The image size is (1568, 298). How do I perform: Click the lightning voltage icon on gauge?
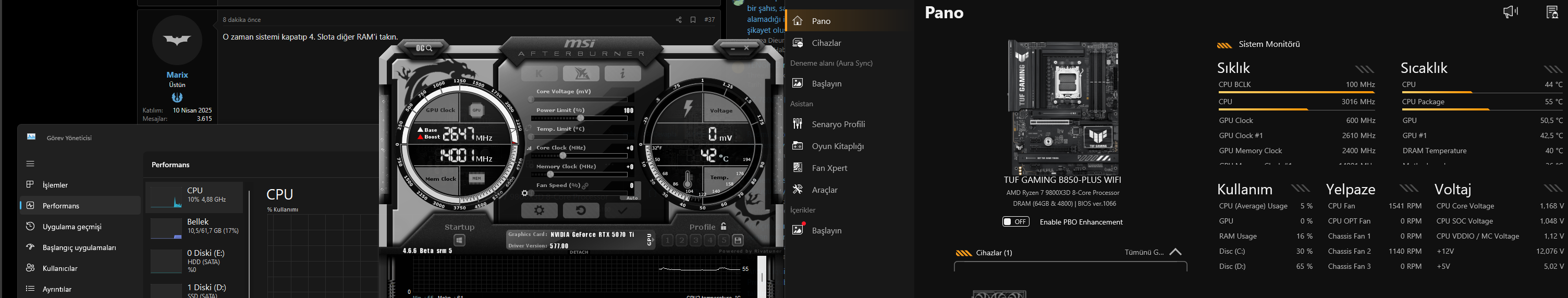coord(689,108)
